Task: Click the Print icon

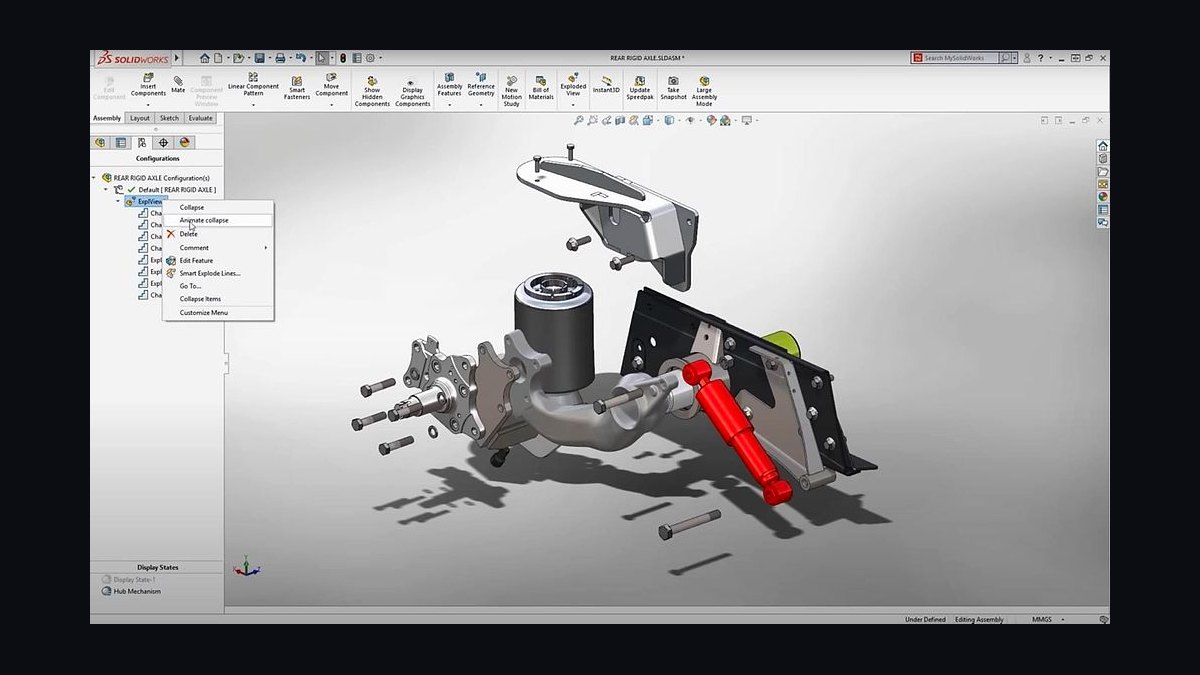Action: point(281,58)
